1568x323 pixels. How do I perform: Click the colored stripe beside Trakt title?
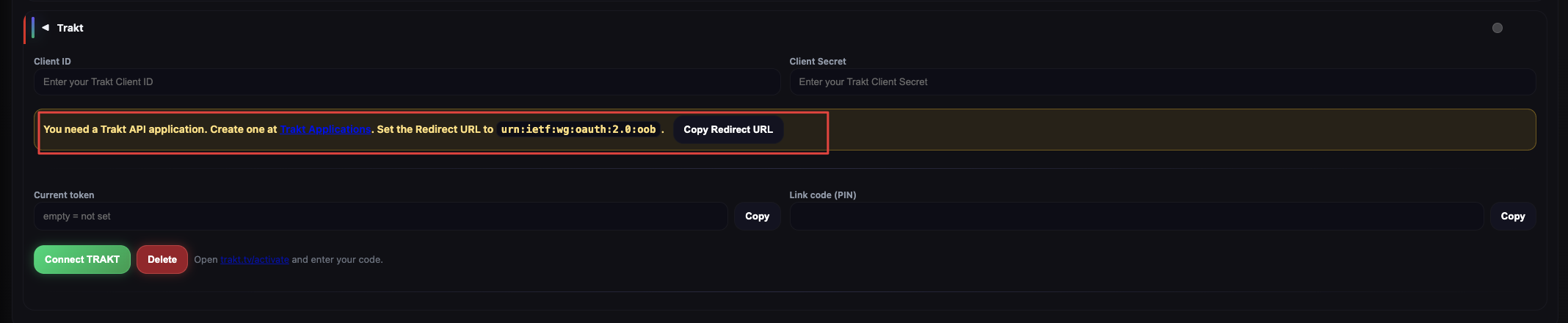pyautogui.click(x=32, y=27)
